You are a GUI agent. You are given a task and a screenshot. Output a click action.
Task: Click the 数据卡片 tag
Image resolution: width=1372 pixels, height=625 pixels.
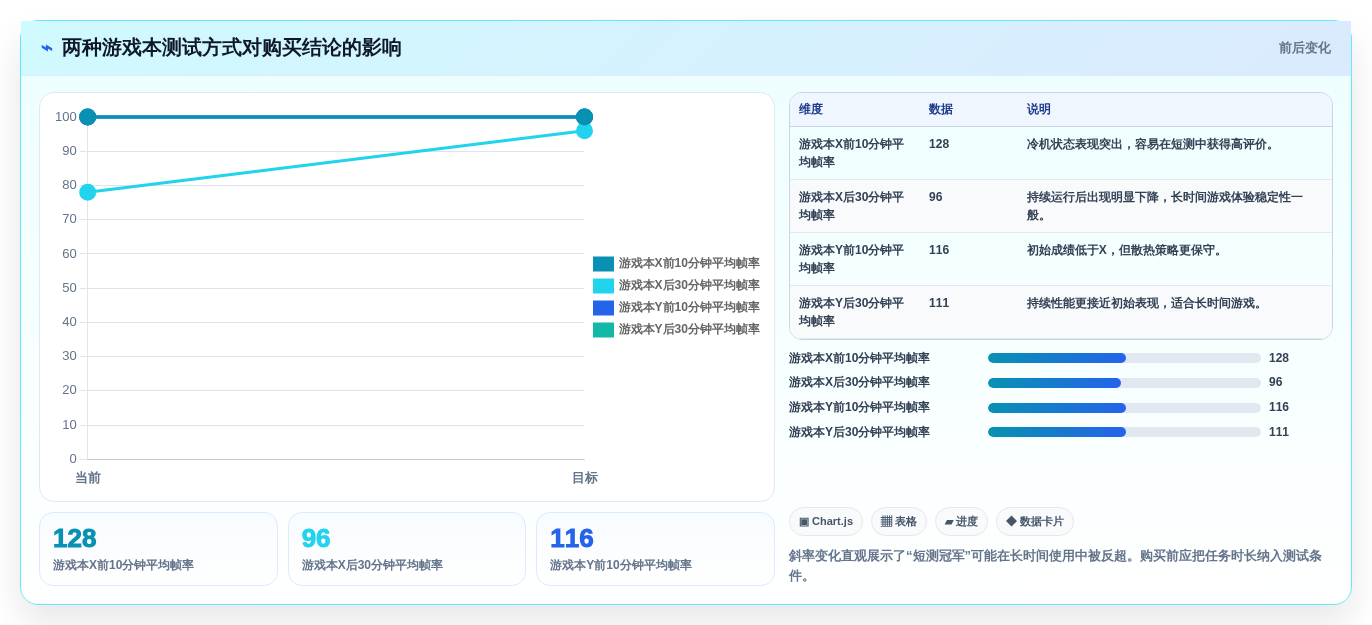coord(1035,521)
